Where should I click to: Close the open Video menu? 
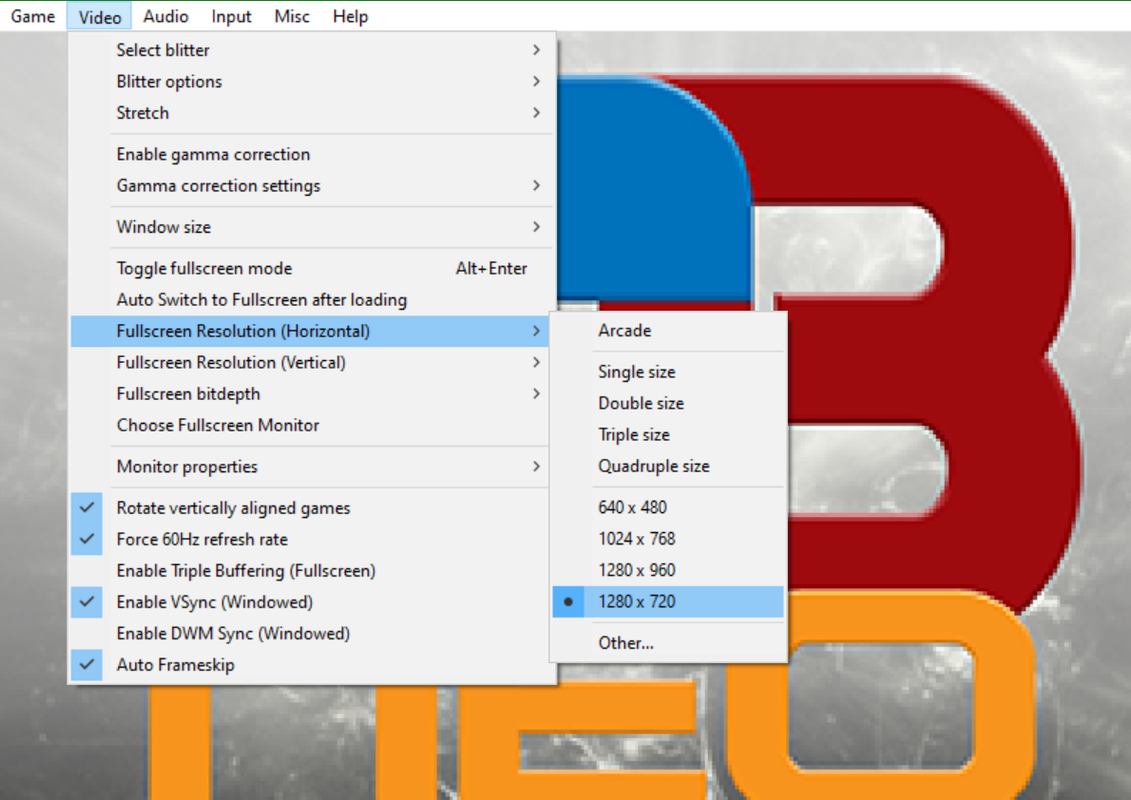tap(100, 16)
